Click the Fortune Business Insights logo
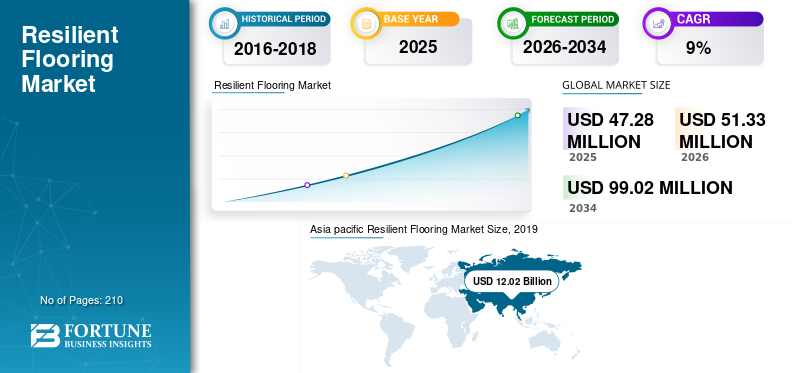 91,336
